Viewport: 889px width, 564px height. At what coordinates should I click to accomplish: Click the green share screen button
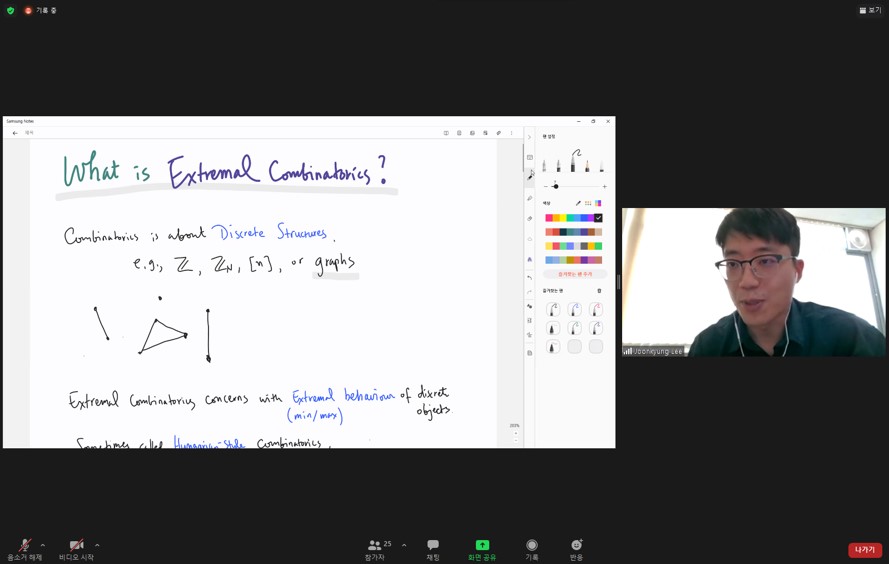coord(482,548)
